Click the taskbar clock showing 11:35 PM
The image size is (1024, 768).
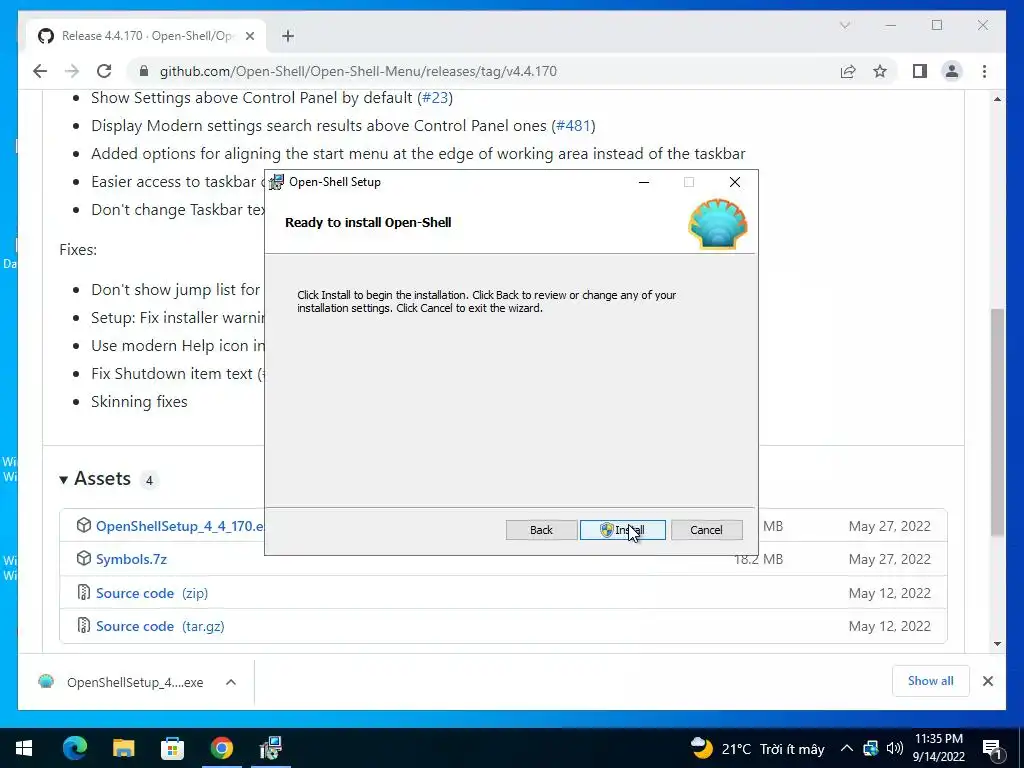coord(938,748)
